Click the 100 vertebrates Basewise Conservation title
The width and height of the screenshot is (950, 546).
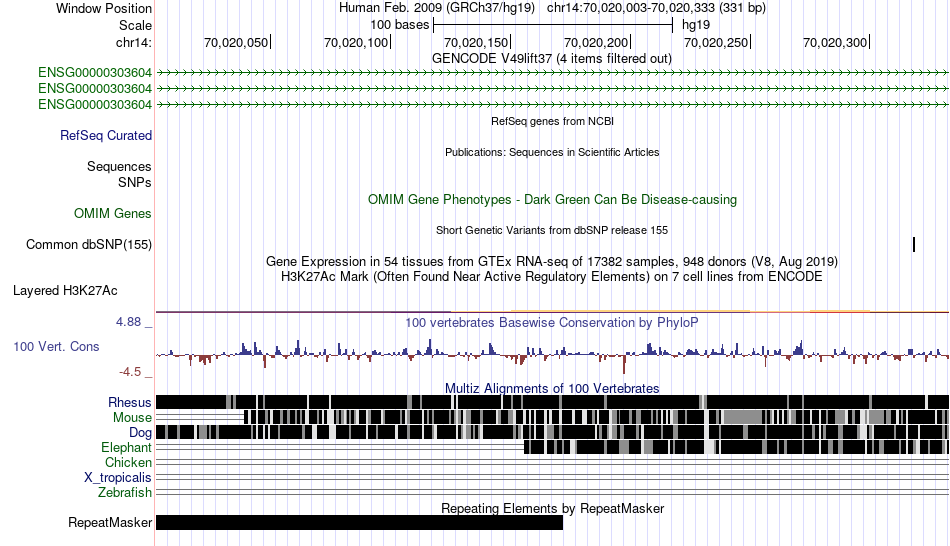coord(552,322)
